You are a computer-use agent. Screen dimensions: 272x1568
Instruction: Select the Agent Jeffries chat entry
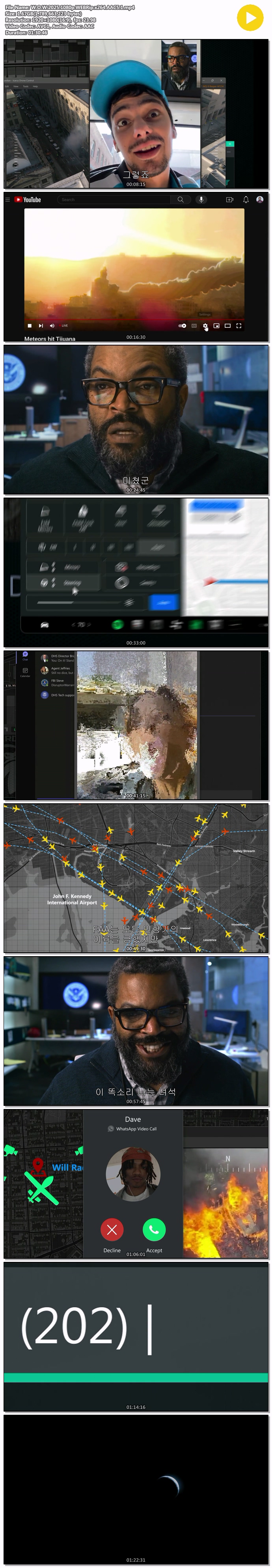[57, 670]
